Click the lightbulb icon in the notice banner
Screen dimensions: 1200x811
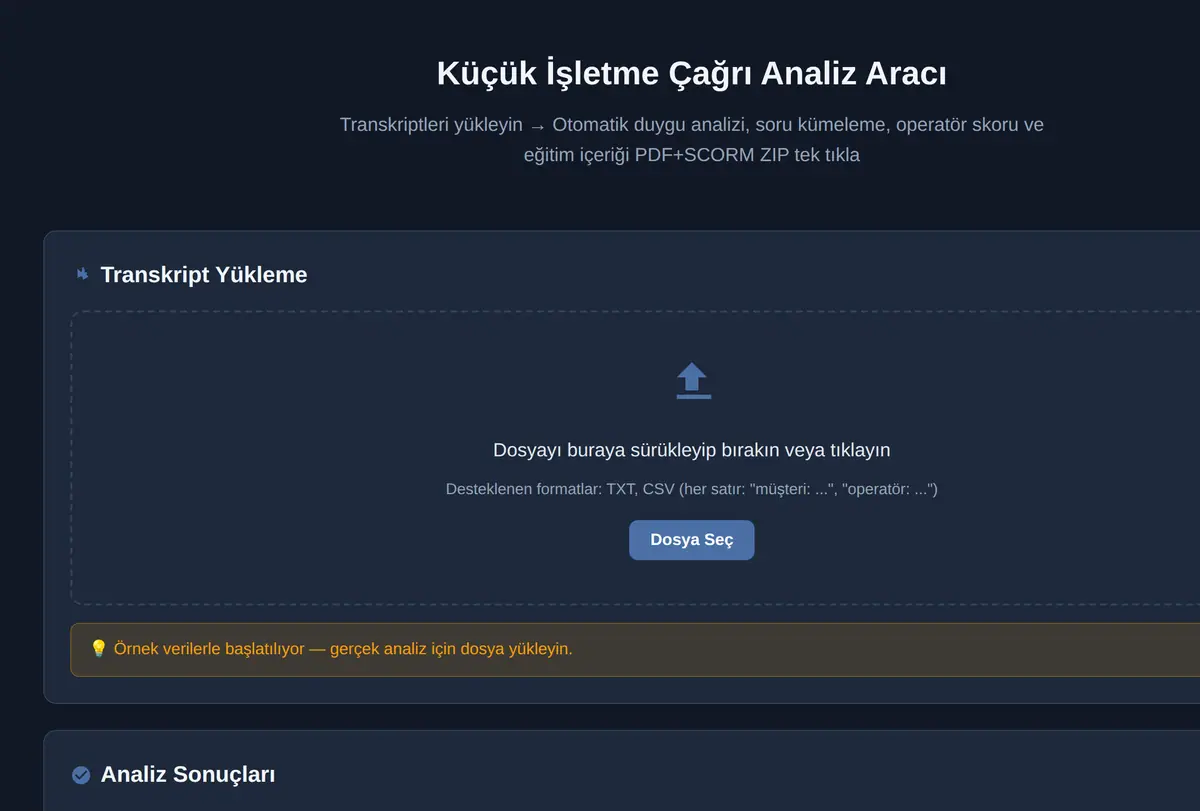point(99,649)
